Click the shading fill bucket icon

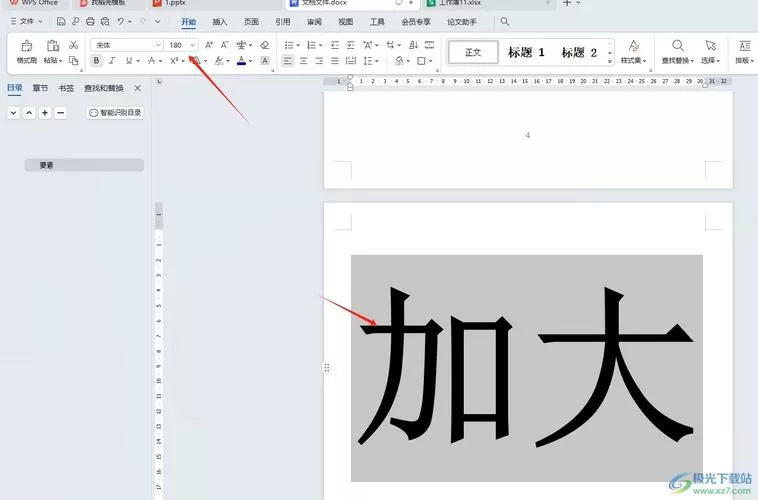click(x=399, y=60)
